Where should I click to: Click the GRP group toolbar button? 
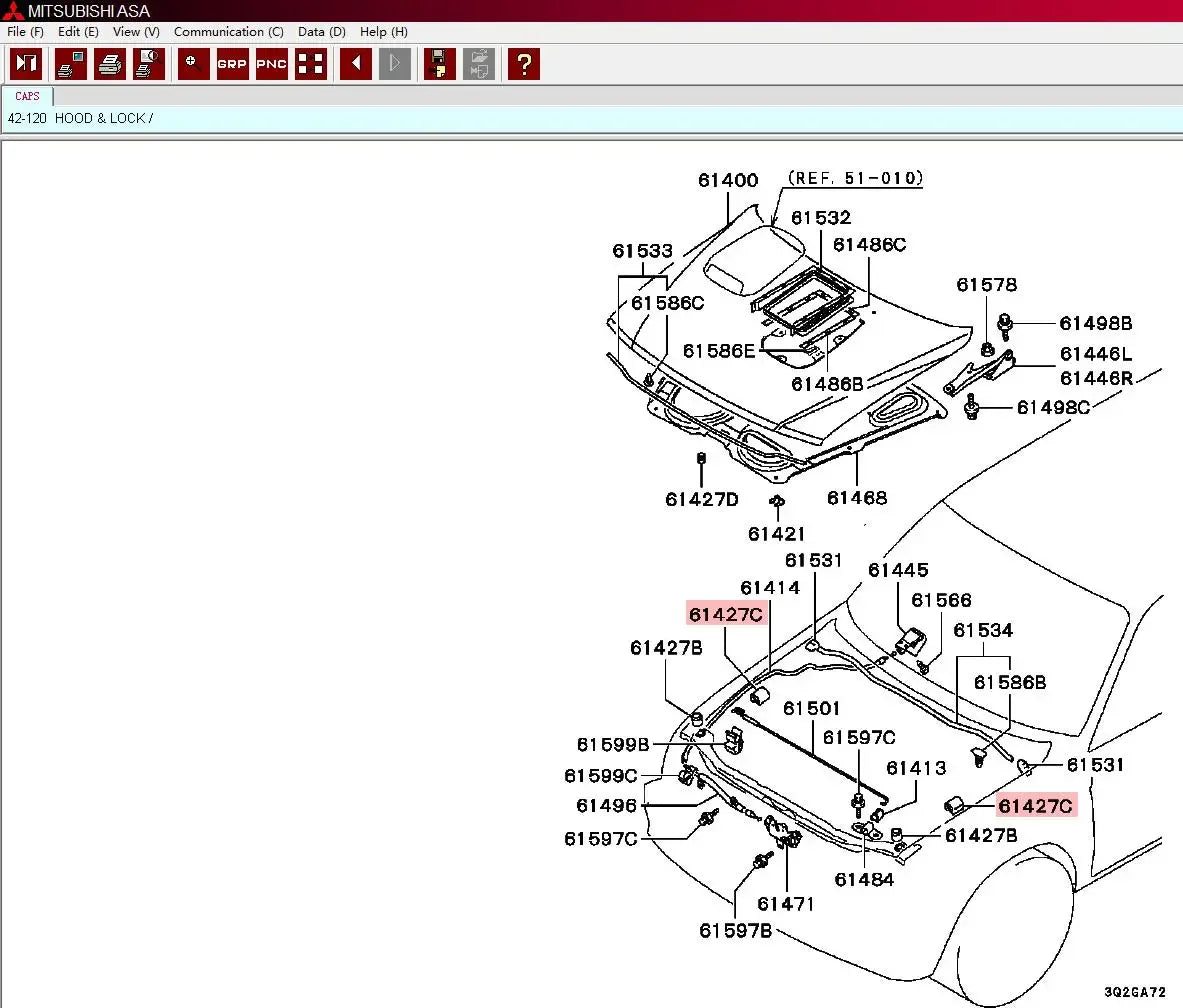(232, 64)
